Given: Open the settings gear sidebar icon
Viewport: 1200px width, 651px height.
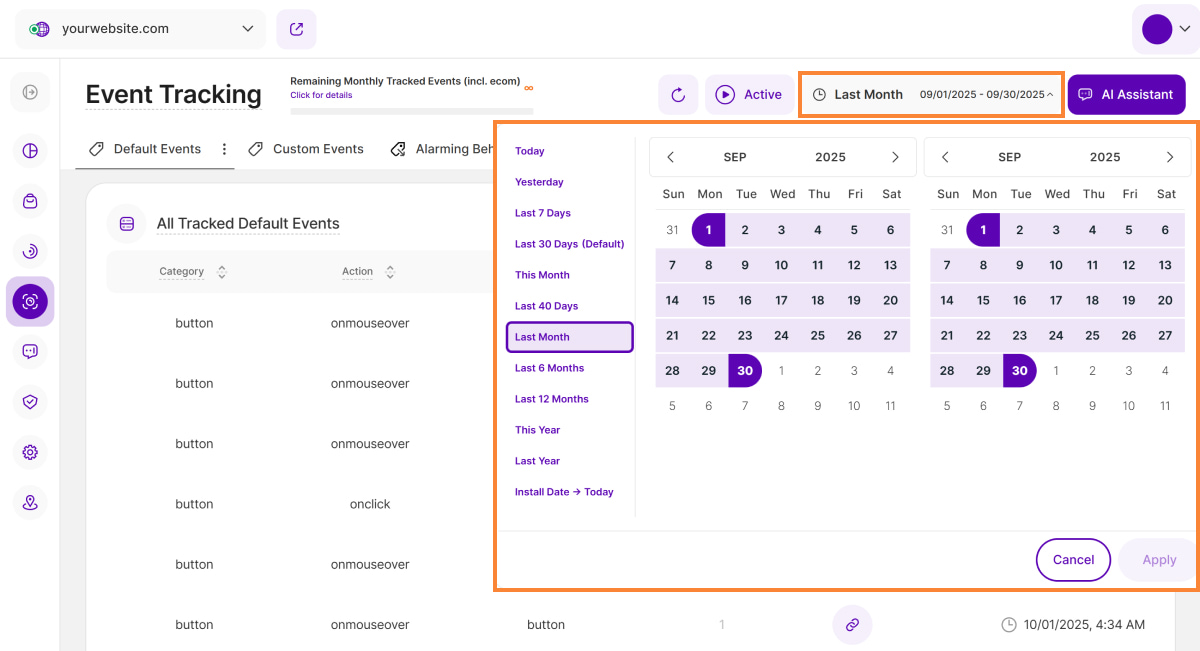Looking at the screenshot, I should 30,452.
